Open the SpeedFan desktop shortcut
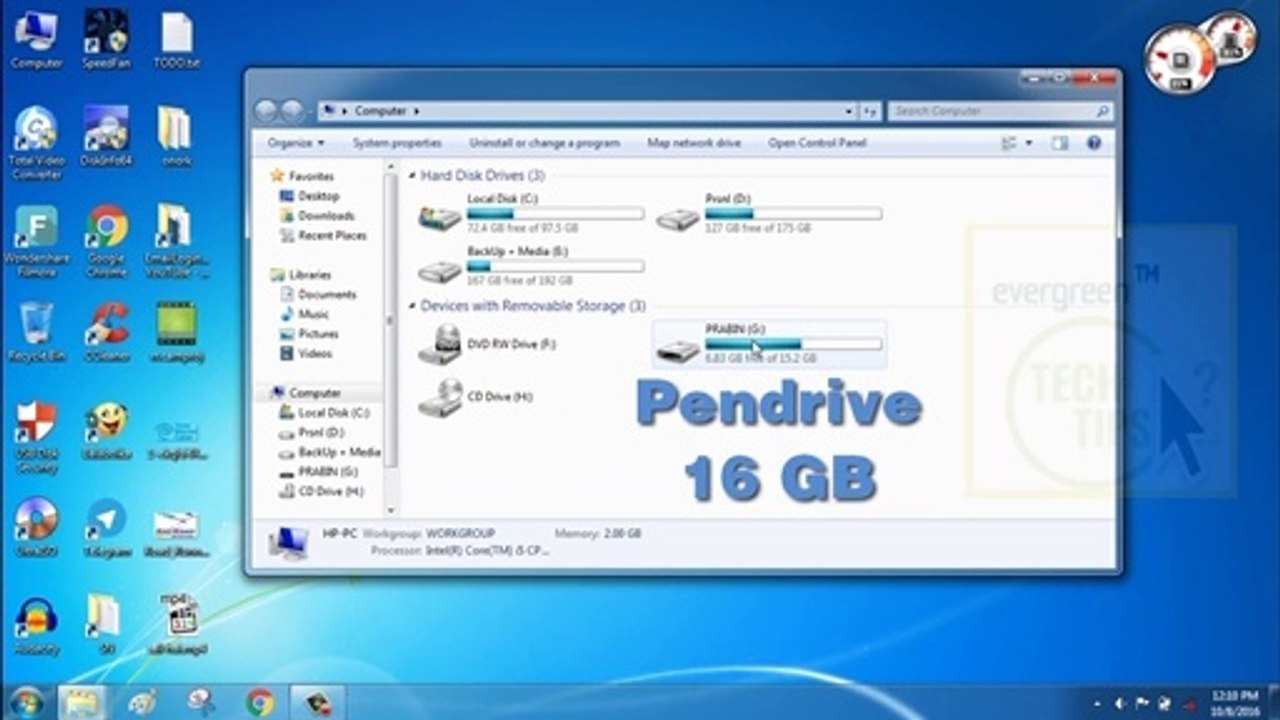 106,40
